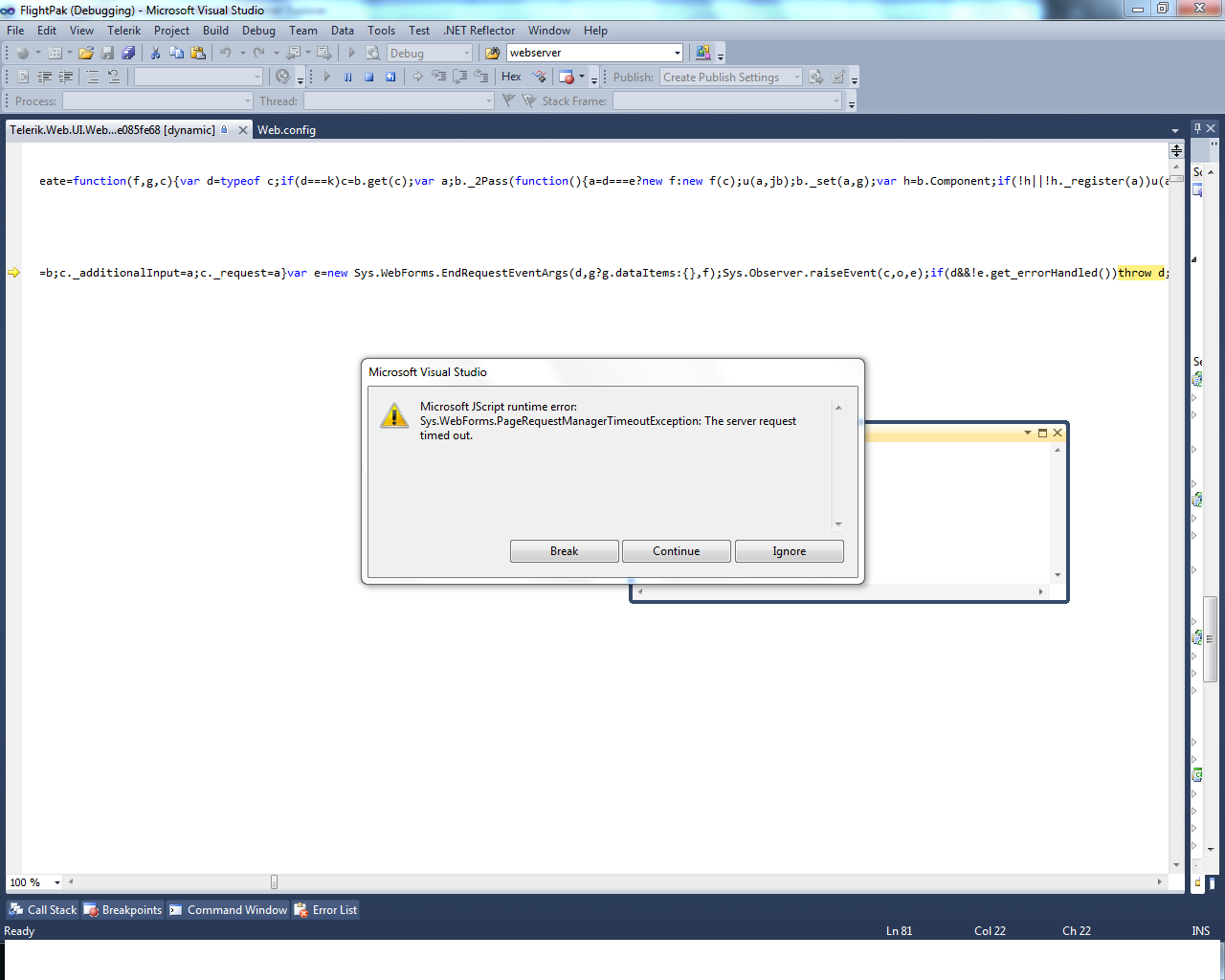The height and width of the screenshot is (980, 1225).
Task: Click the editor horizontal scrollbar thumb
Action: click(275, 882)
